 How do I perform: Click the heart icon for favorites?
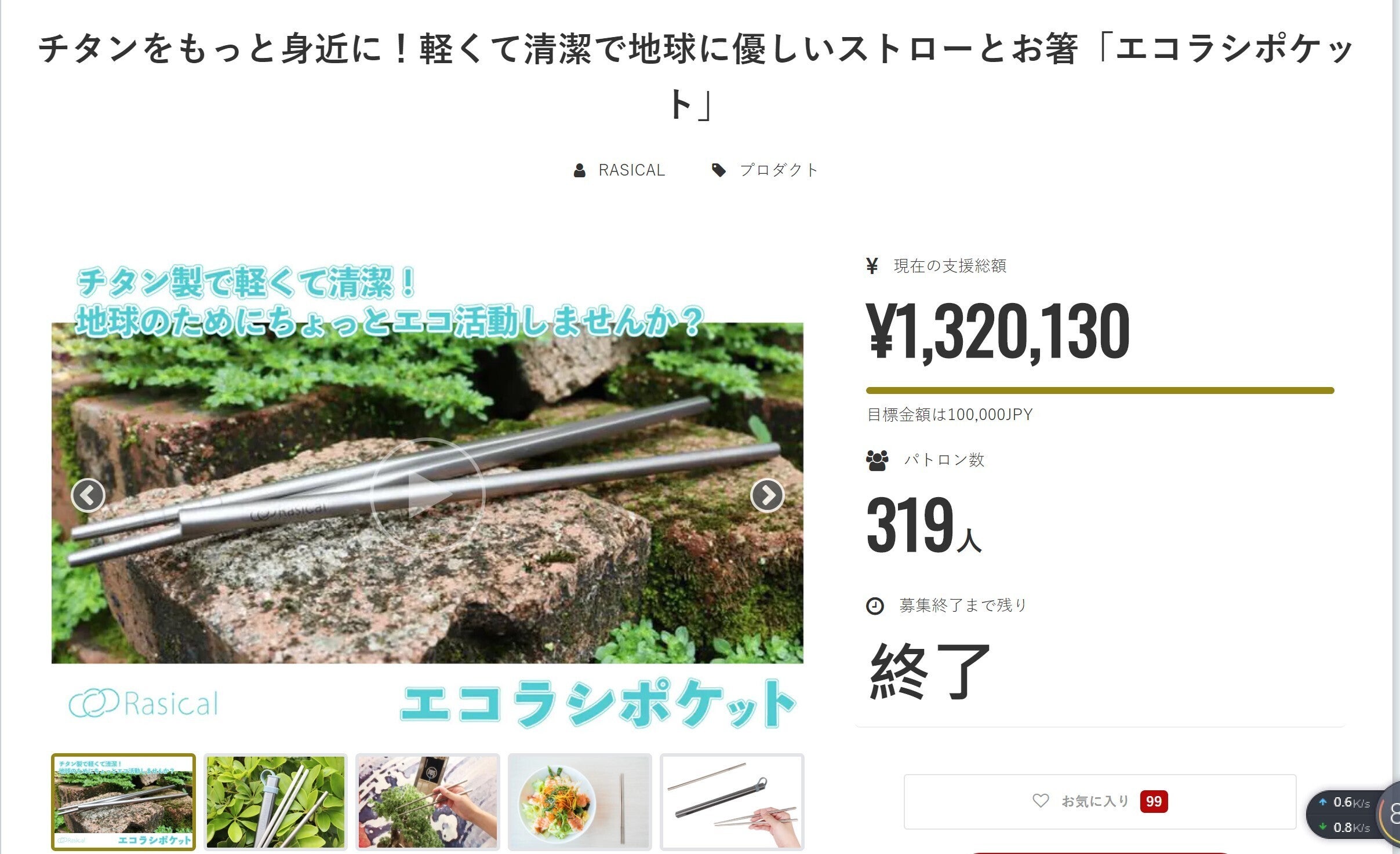(x=1041, y=801)
